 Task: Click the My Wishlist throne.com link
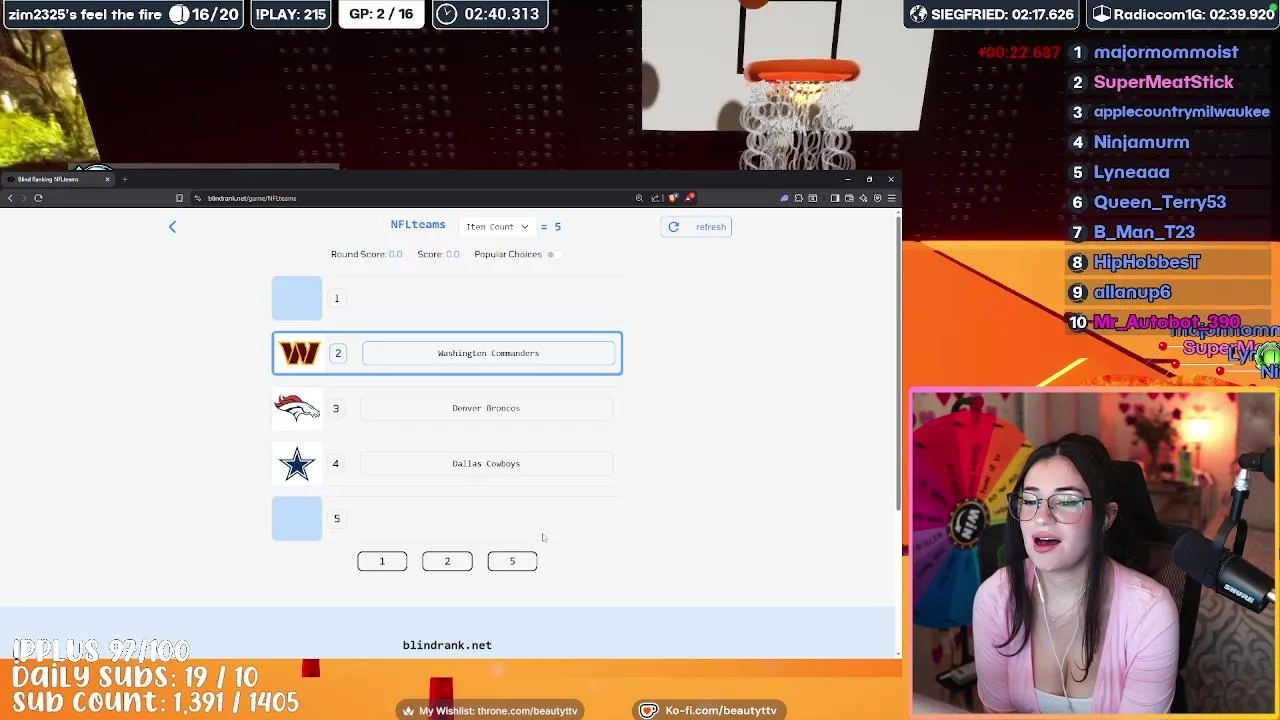489,711
